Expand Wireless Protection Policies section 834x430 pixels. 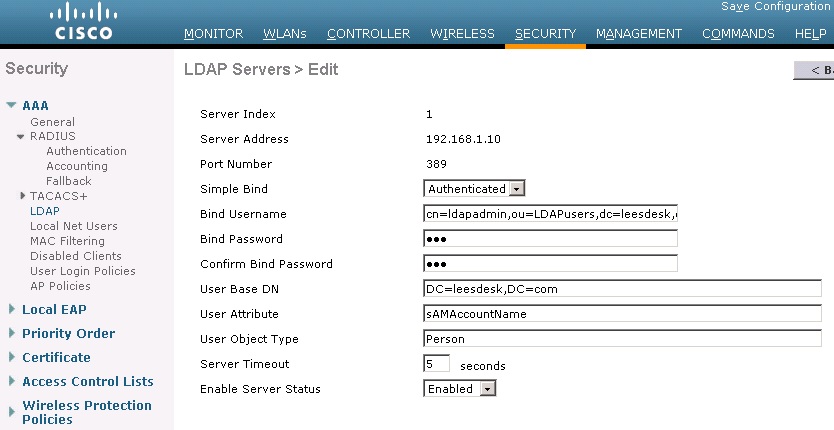point(12,412)
